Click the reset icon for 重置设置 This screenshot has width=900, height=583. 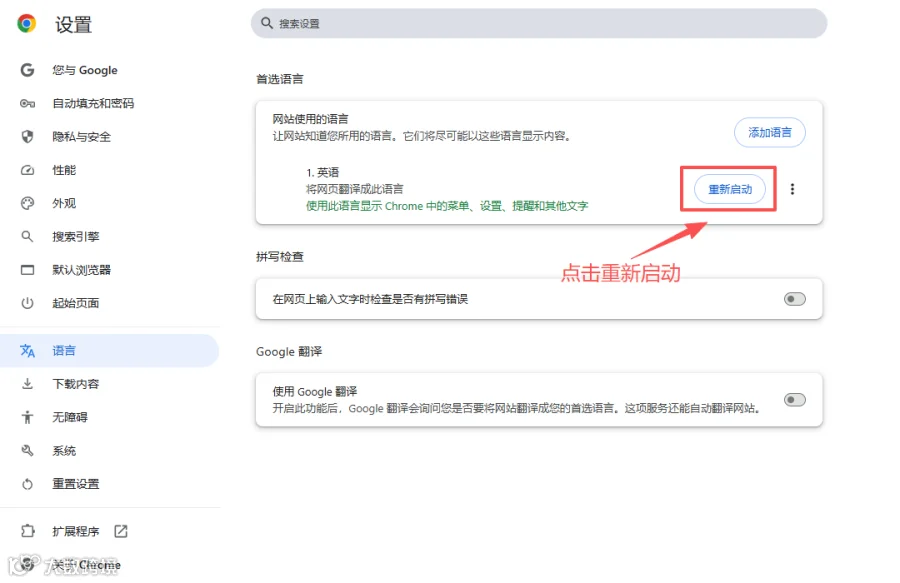(x=27, y=484)
